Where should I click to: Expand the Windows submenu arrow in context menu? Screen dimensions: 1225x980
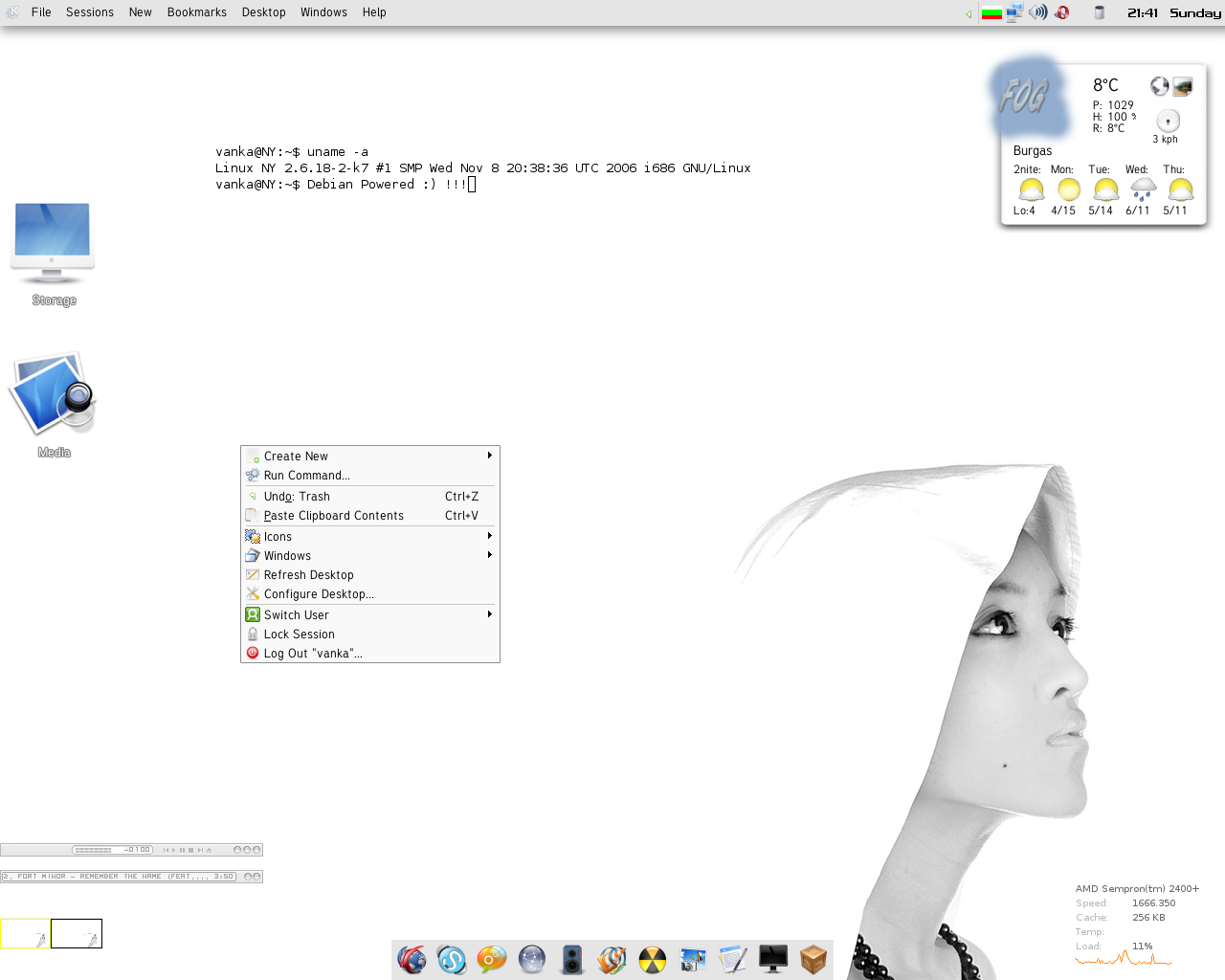click(x=490, y=555)
